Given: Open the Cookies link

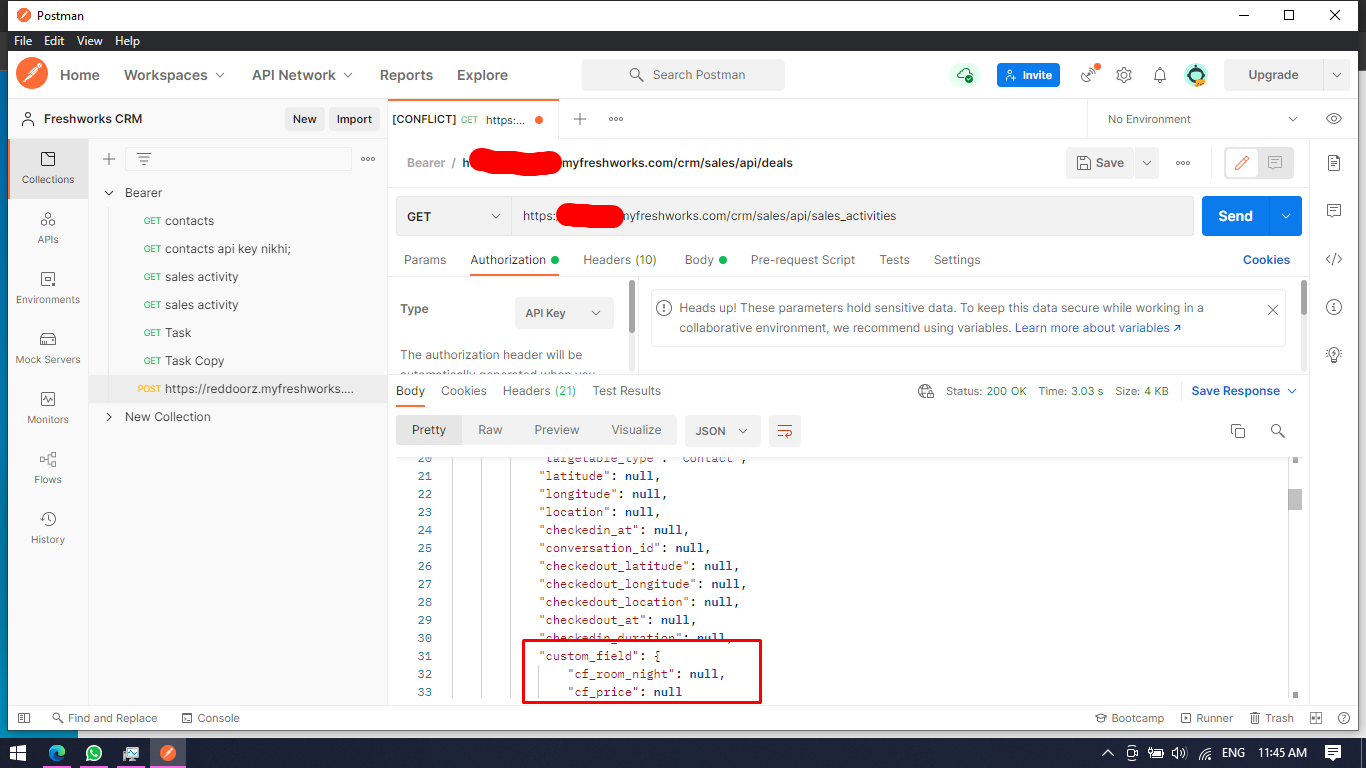Looking at the screenshot, I should (x=1266, y=260).
